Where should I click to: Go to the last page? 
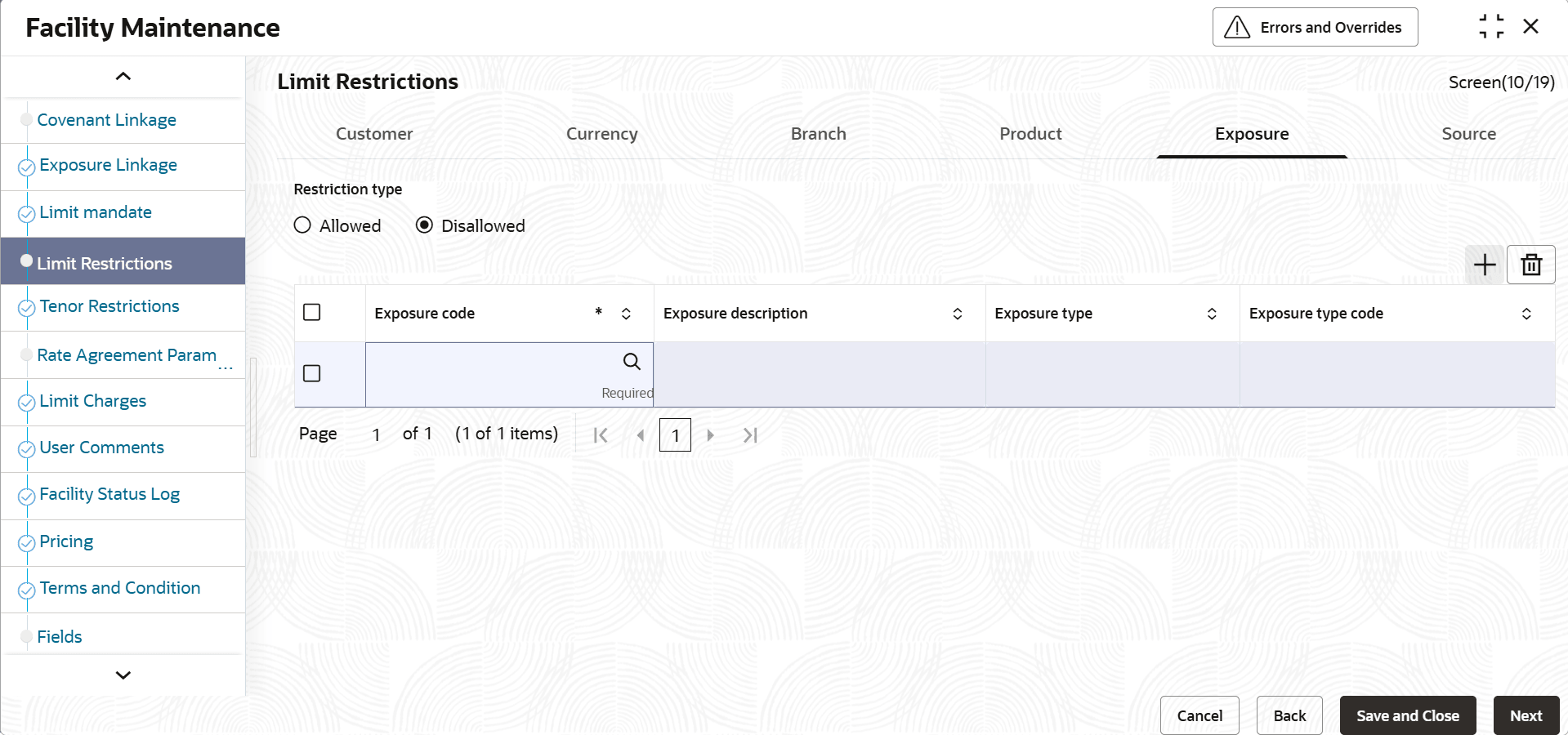click(750, 435)
